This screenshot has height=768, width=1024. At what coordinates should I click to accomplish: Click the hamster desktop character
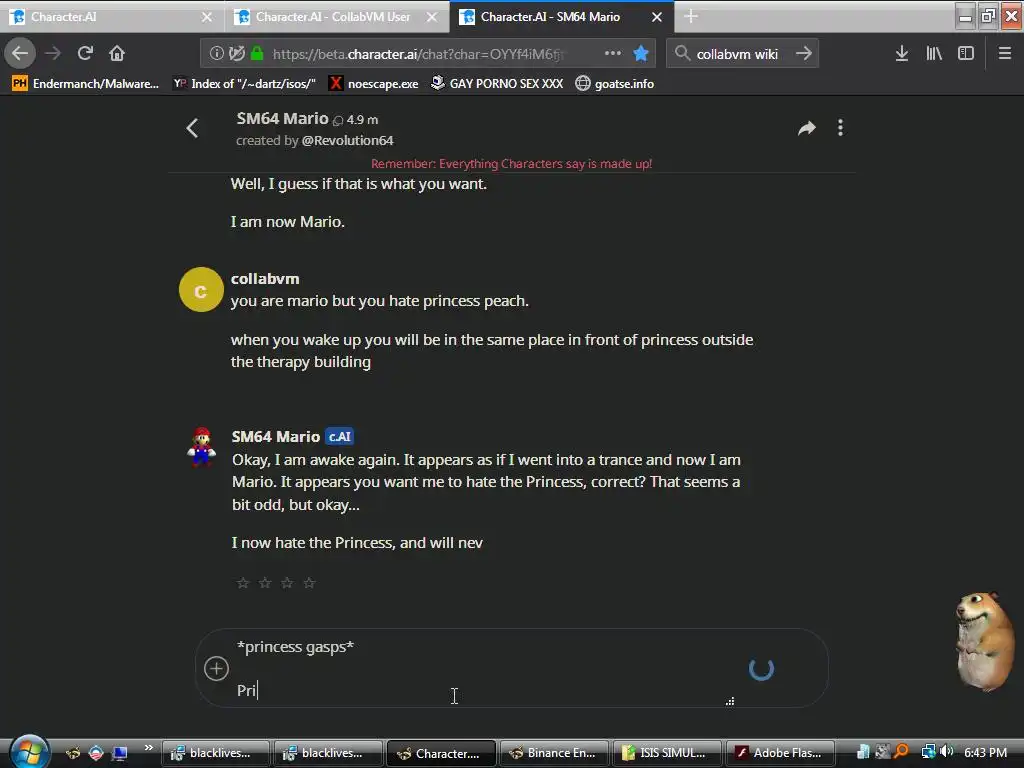pyautogui.click(x=985, y=640)
